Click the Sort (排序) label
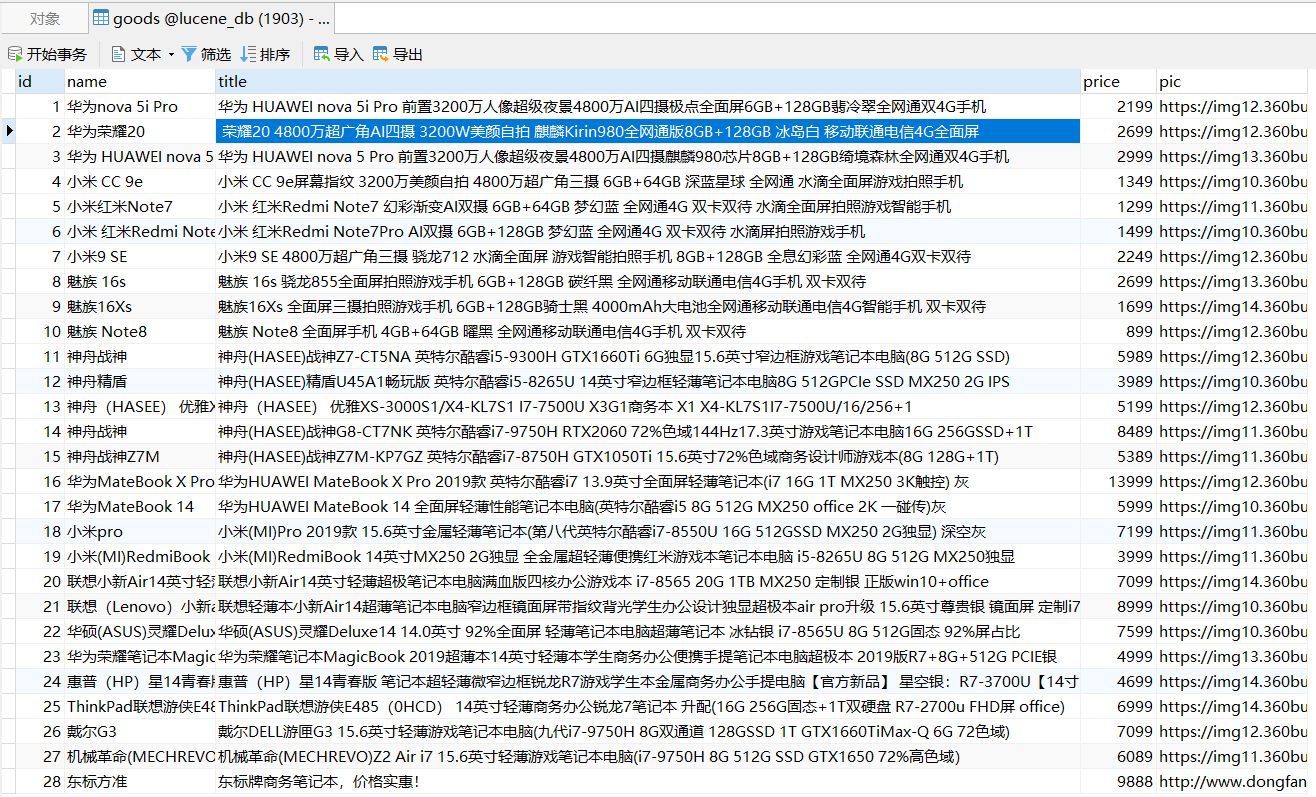This screenshot has width=1316, height=797. pos(275,54)
